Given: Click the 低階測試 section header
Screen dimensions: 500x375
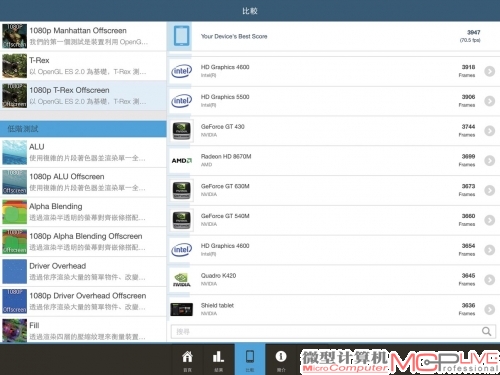Looking at the screenshot, I should [83, 129].
